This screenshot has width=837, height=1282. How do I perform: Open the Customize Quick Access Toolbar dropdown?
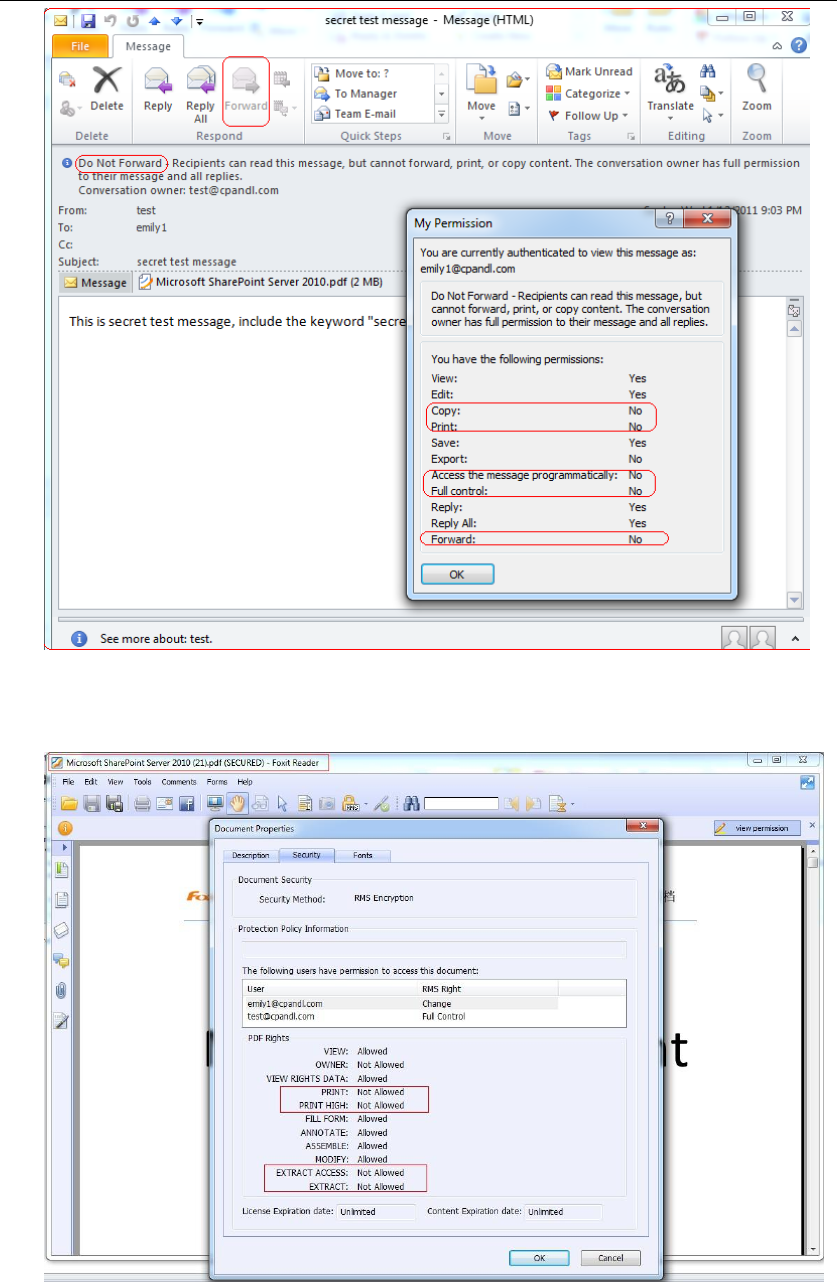(x=200, y=20)
